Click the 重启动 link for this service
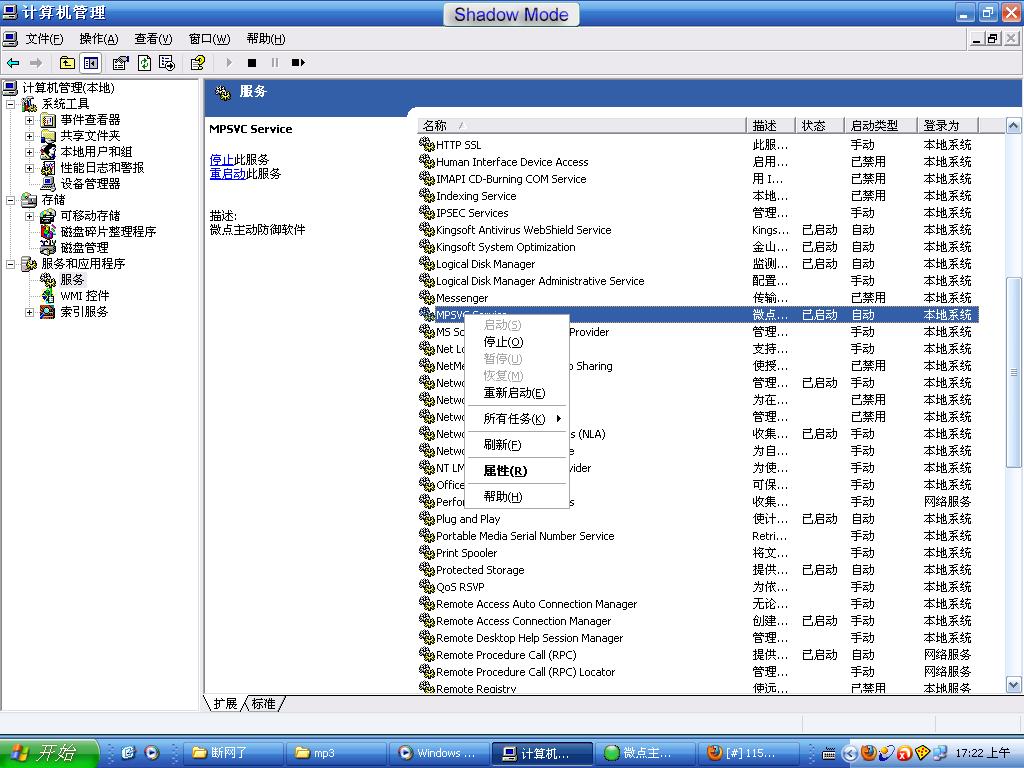Screen dimensions: 1024x768 227,174
